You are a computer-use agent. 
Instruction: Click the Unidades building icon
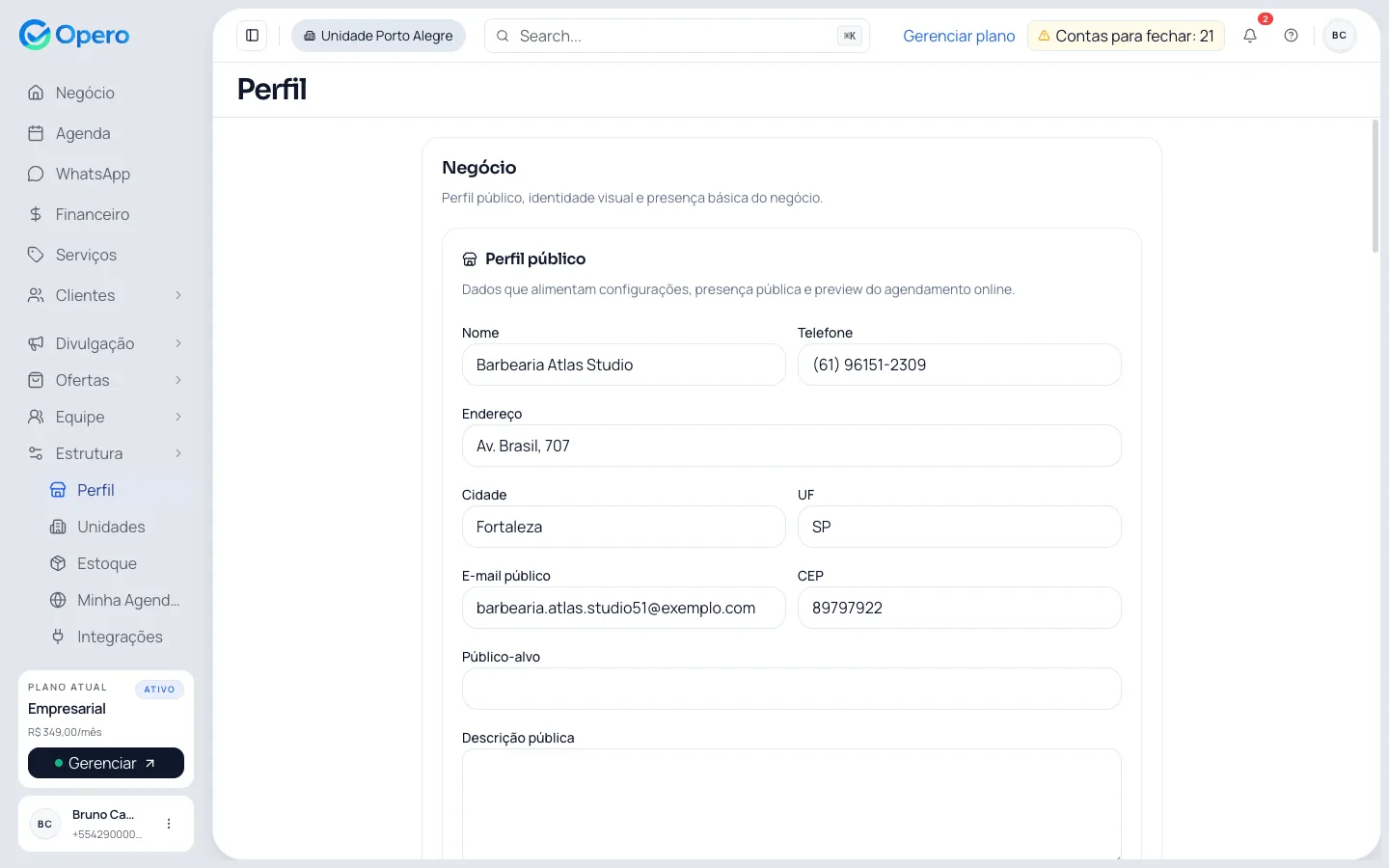58,527
